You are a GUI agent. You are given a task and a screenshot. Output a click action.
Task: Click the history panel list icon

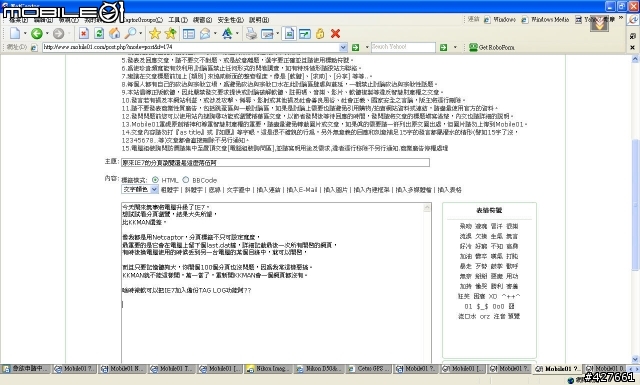[x=189, y=33]
